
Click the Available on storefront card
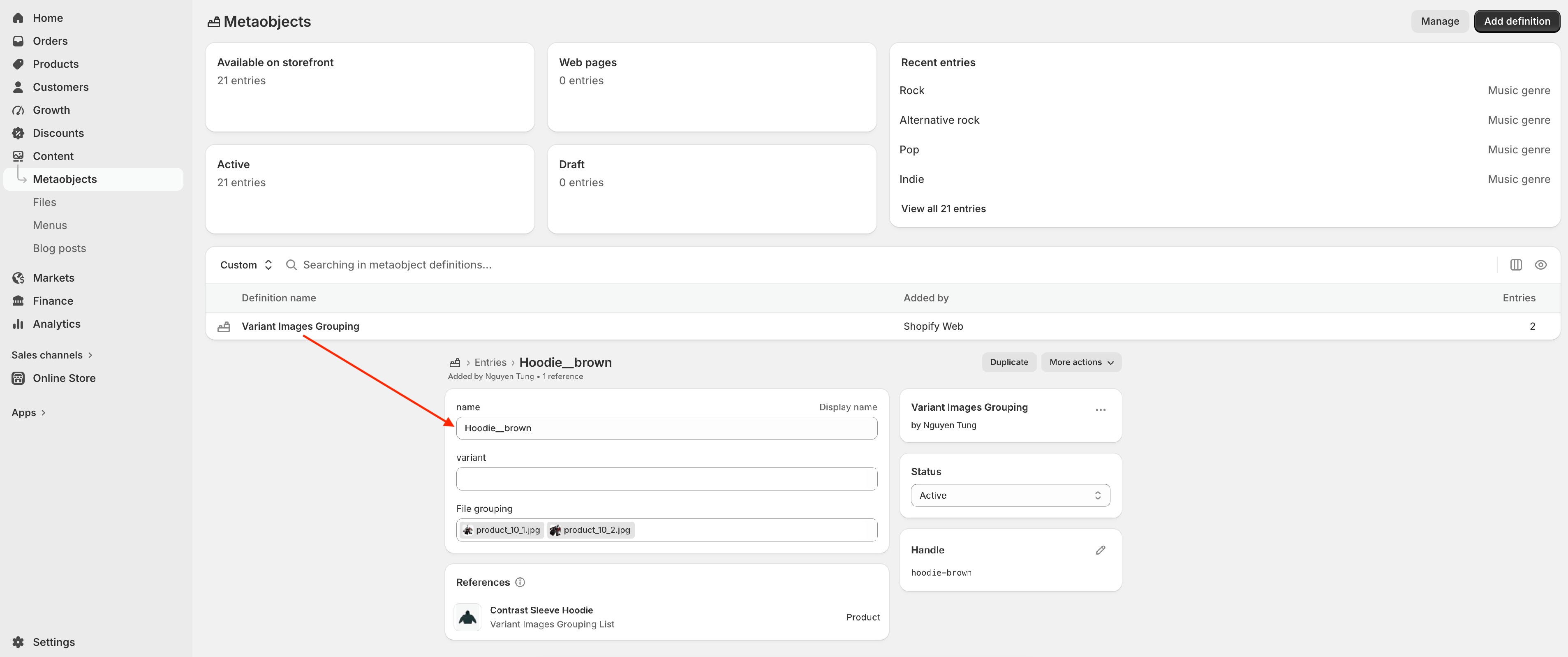click(x=370, y=87)
